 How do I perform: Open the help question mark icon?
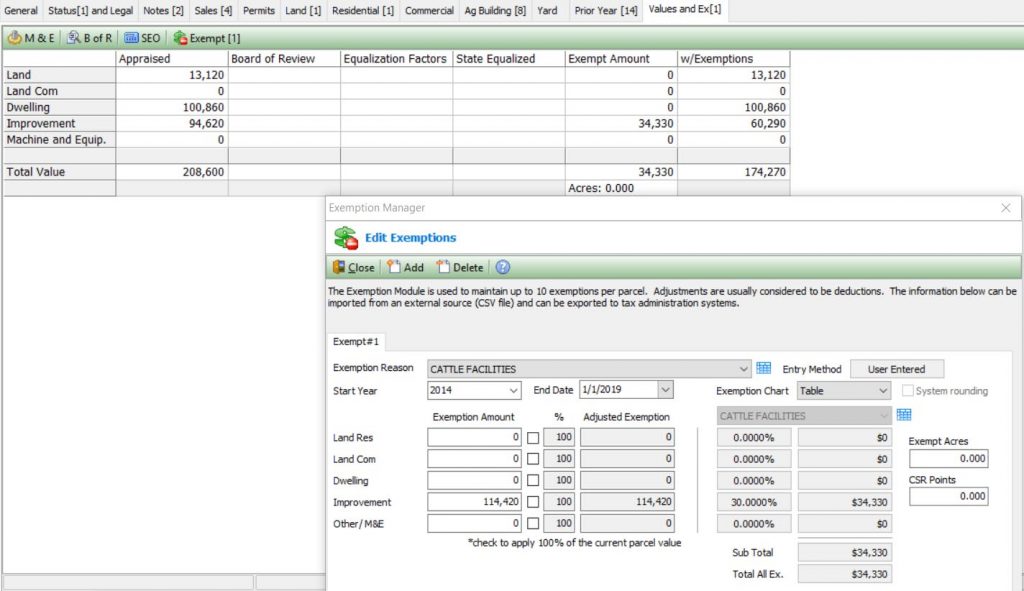point(503,267)
